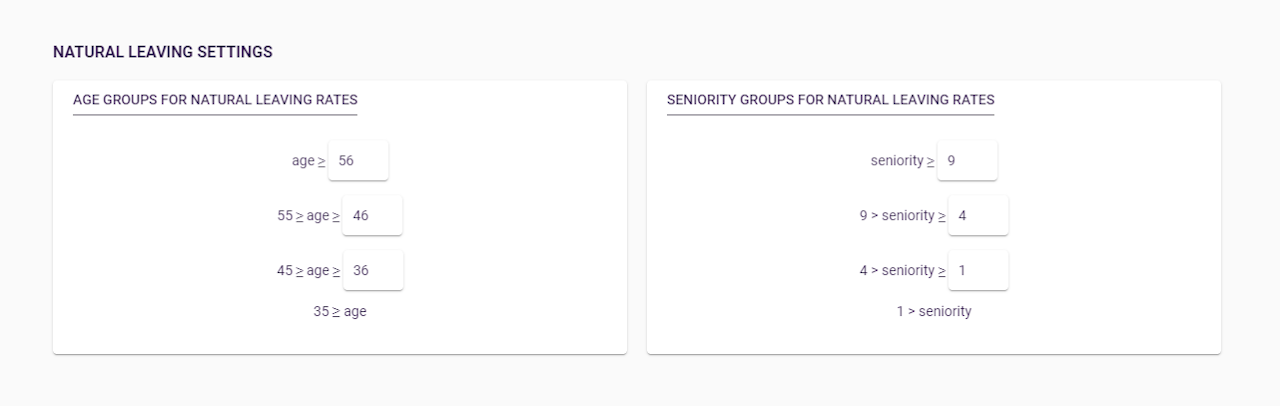Click the "35 ≥ age" text

pos(340,312)
